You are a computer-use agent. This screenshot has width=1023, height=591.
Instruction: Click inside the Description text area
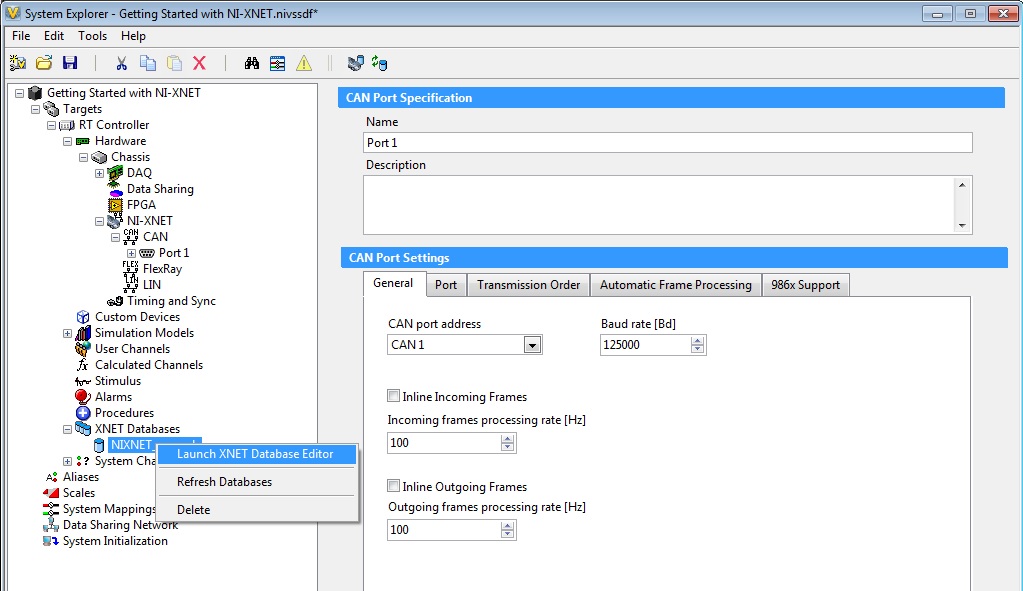coord(657,205)
